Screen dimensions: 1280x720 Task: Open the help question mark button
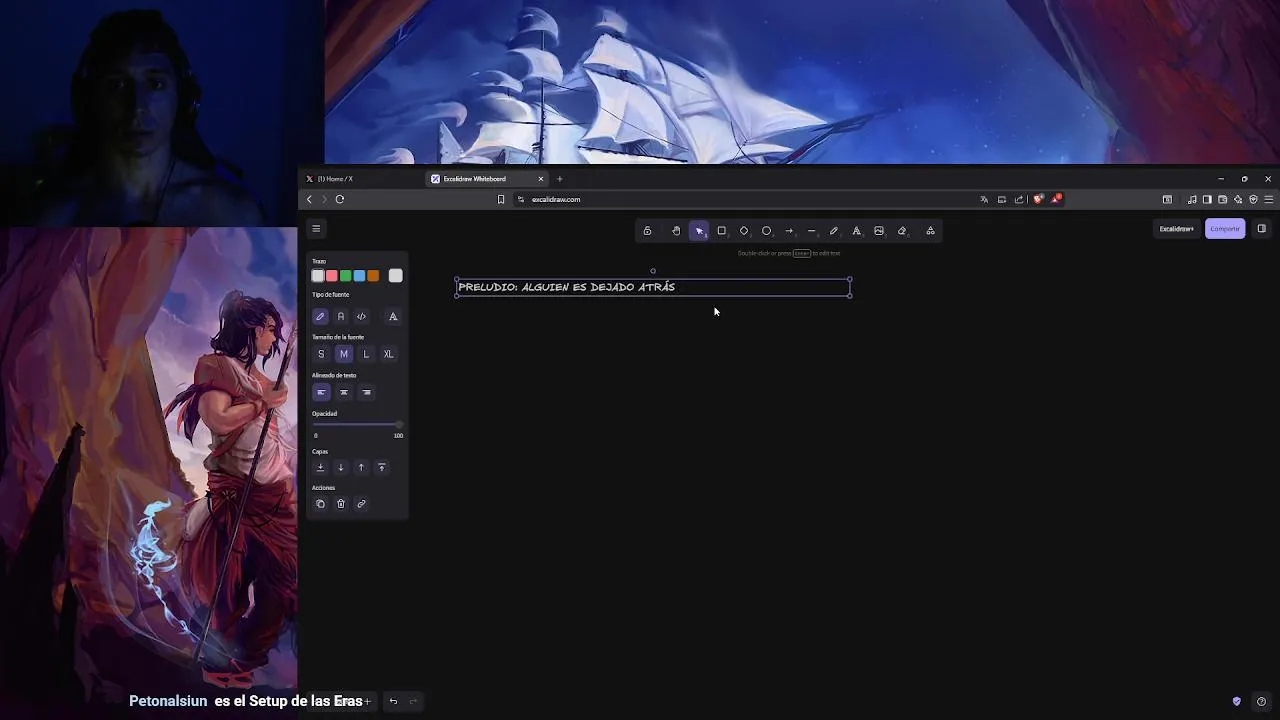click(1261, 701)
